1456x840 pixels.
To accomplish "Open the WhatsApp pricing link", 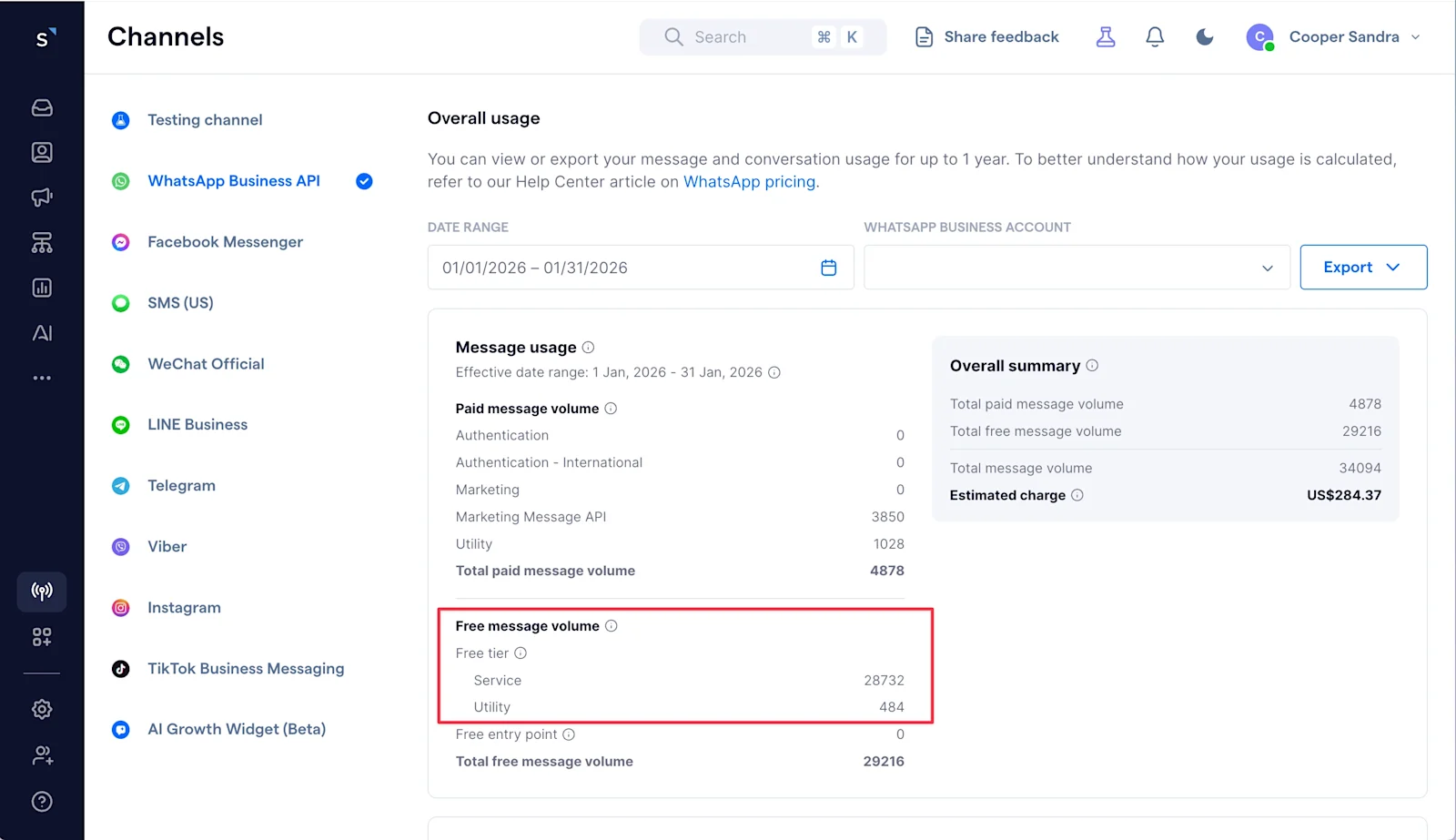I will [x=749, y=182].
